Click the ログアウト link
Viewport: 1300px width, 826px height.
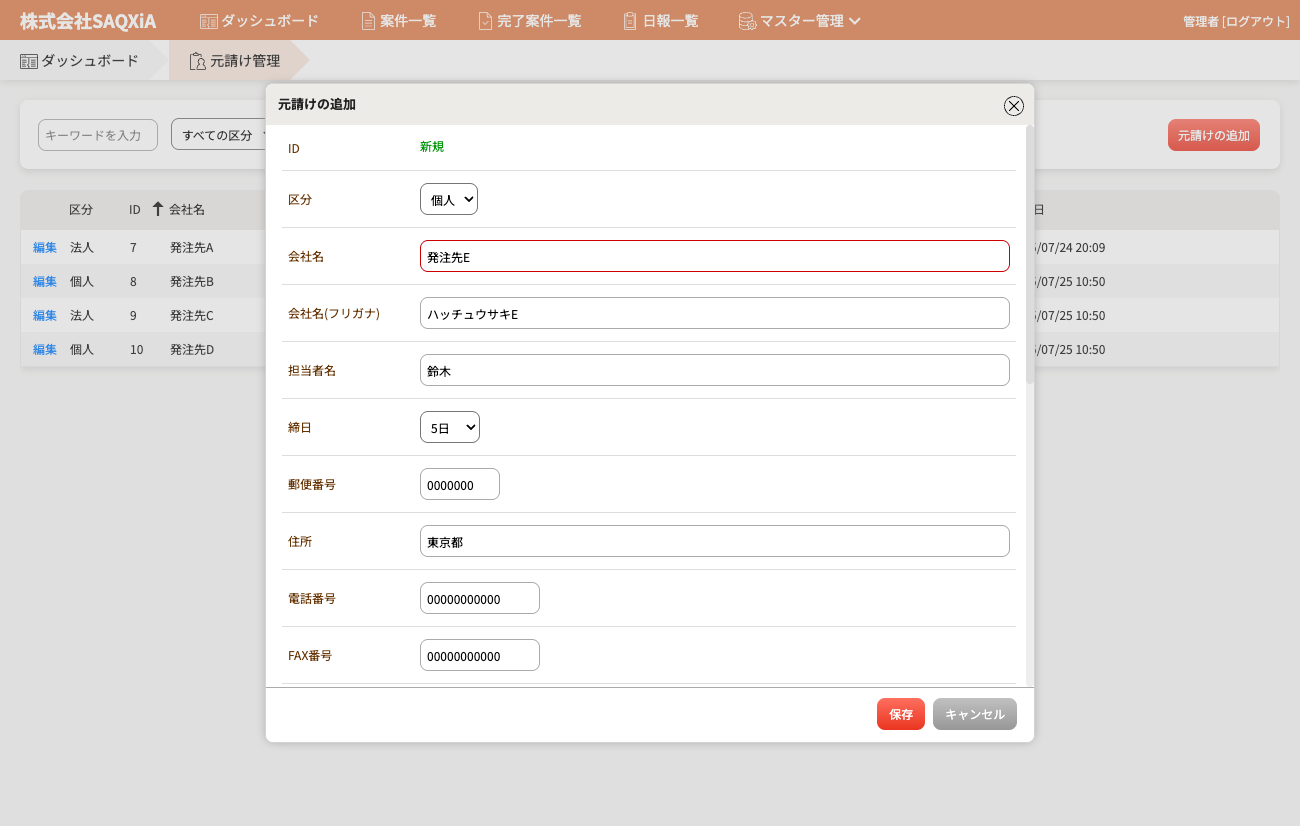click(1256, 21)
